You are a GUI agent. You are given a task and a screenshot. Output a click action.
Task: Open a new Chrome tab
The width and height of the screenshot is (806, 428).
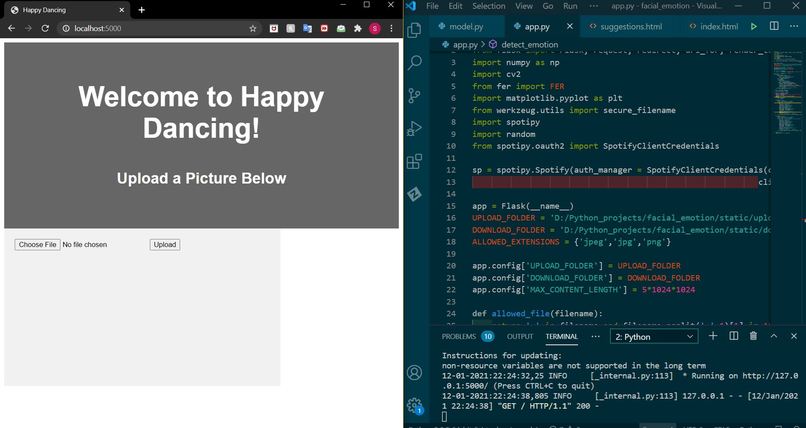(x=141, y=10)
